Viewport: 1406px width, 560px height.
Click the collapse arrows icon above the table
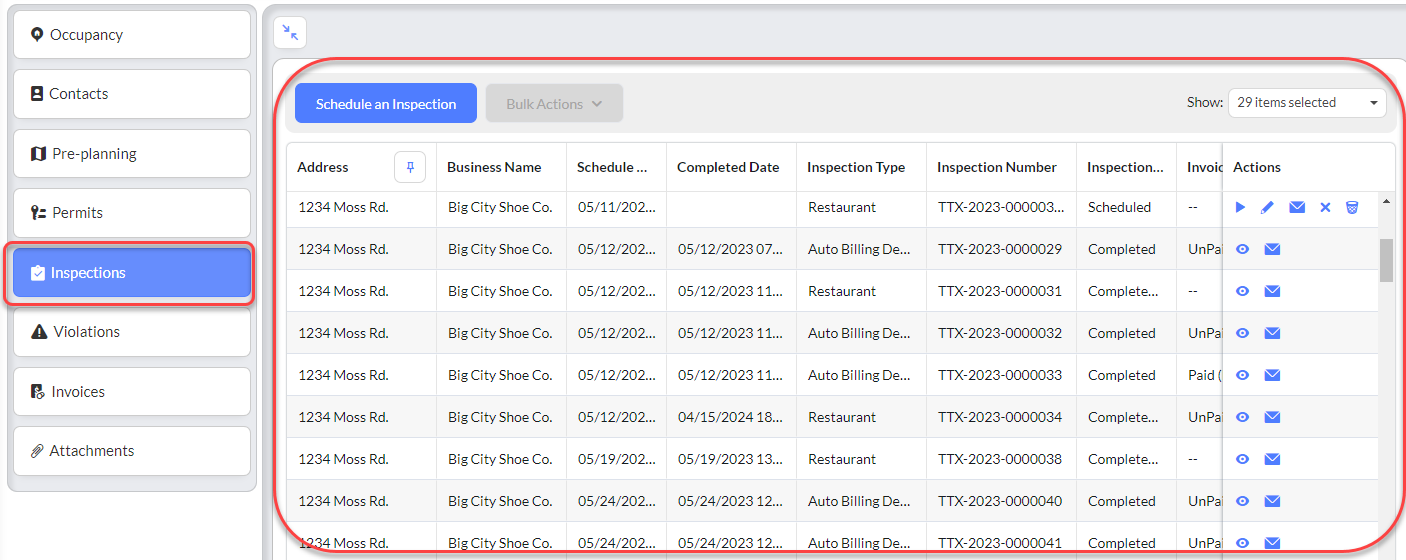pyautogui.click(x=290, y=32)
